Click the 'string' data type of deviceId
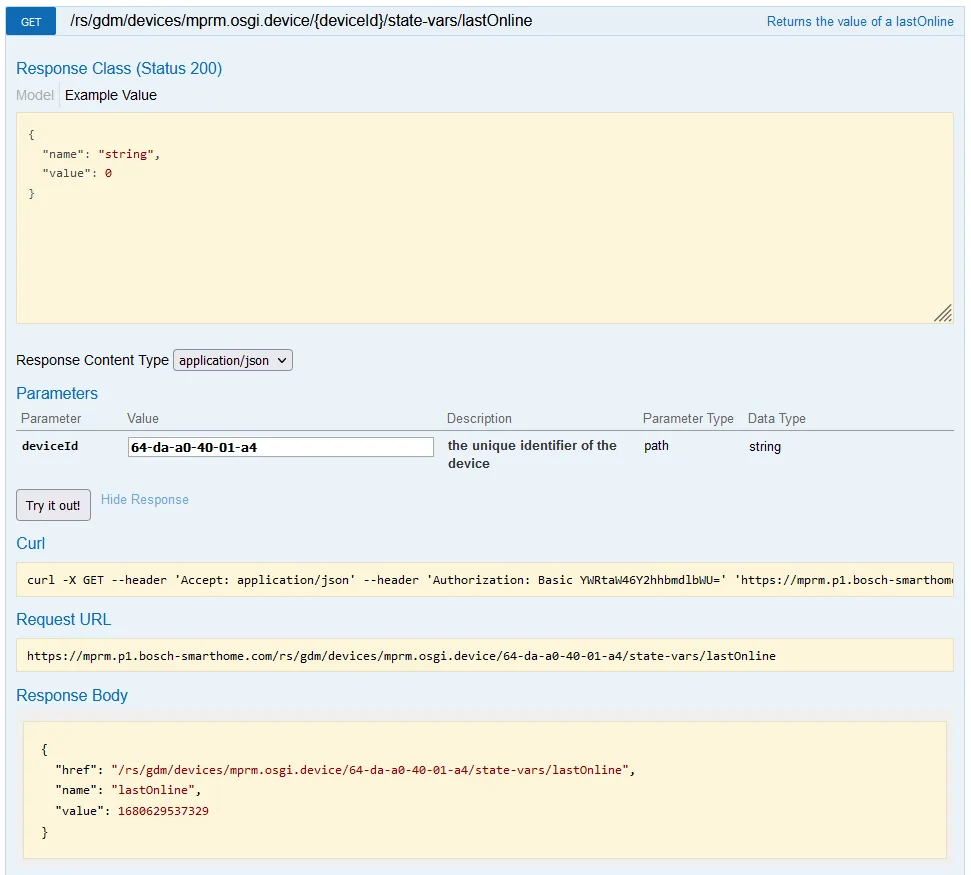The height and width of the screenshot is (875, 971). (765, 446)
